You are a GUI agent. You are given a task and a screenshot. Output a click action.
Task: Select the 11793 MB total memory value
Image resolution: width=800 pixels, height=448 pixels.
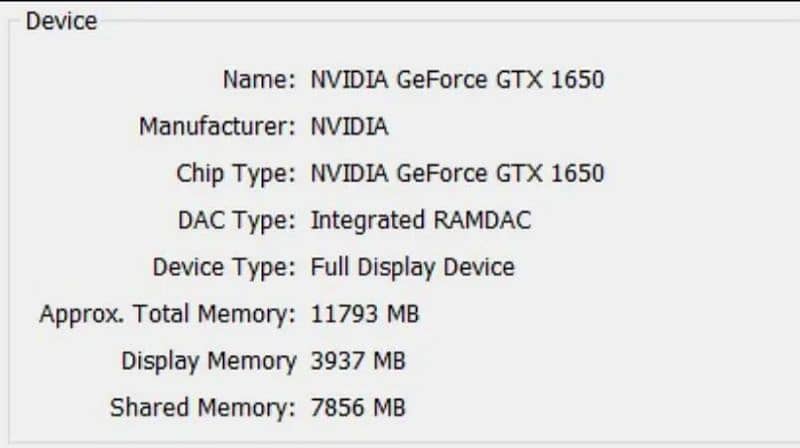pos(365,314)
